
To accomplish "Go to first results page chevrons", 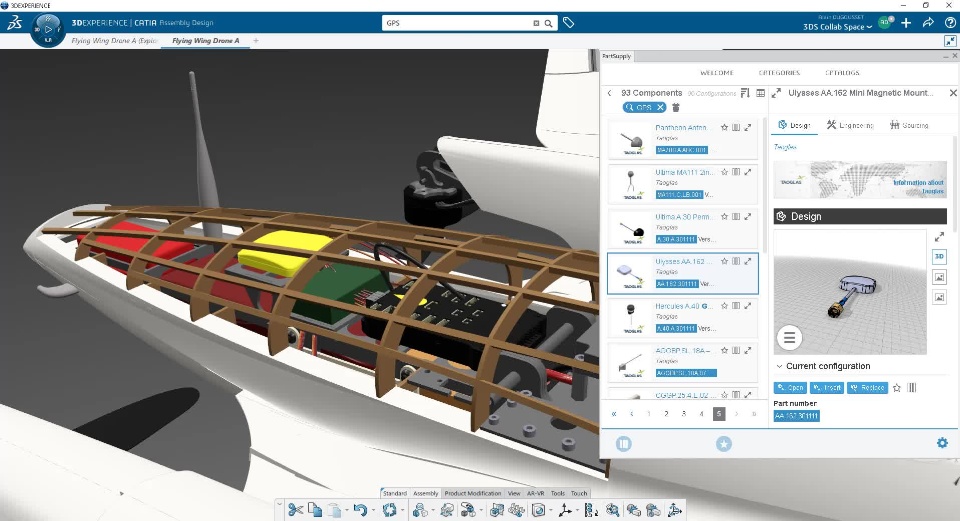I will pos(614,414).
